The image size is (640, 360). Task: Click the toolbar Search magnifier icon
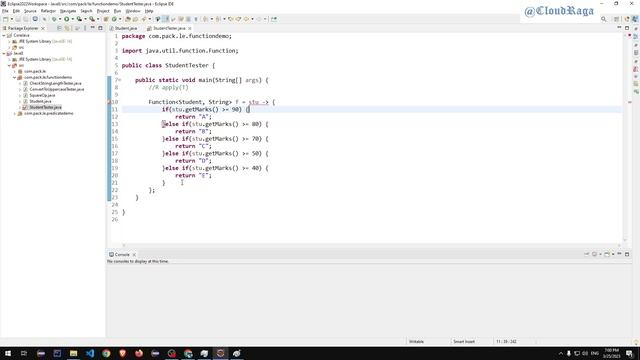pyautogui.click(x=604, y=19)
